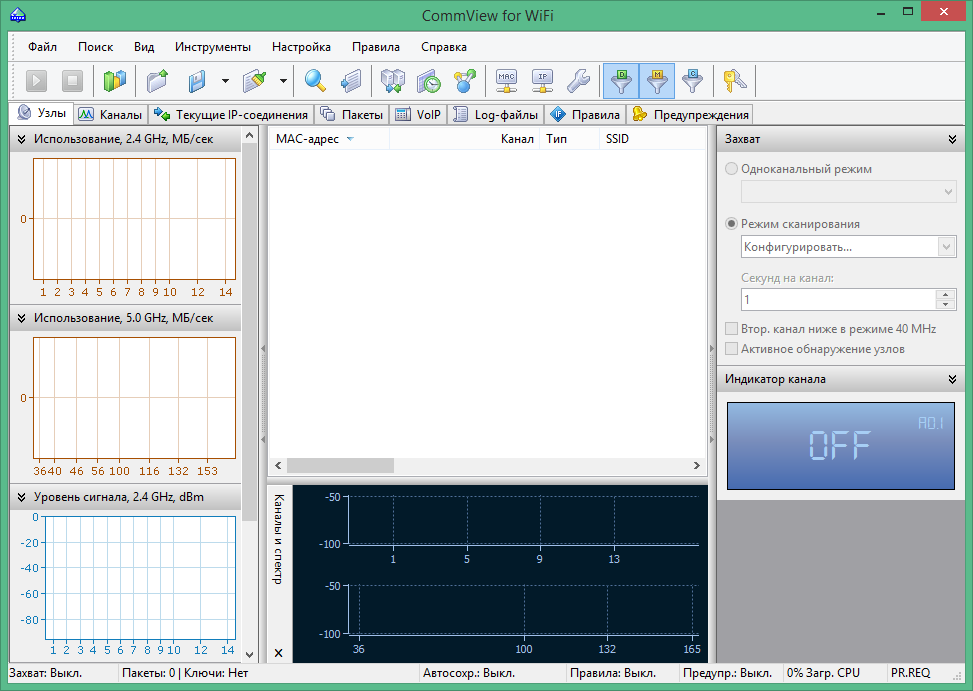This screenshot has height=691, width=973.
Task: Toggle the control packets funnel filter (C)
Action: coord(693,81)
